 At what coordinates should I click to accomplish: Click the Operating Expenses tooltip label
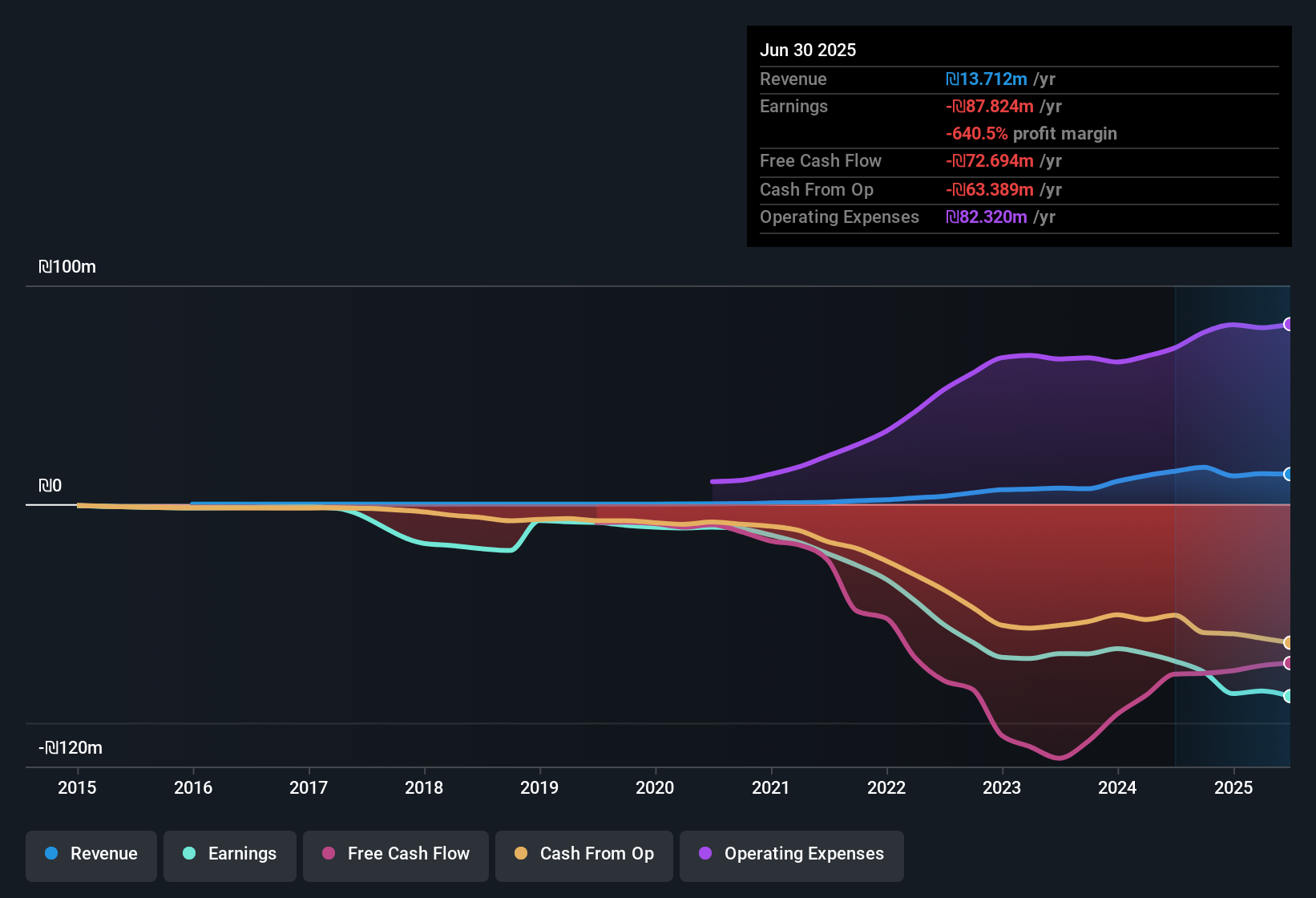(x=839, y=216)
